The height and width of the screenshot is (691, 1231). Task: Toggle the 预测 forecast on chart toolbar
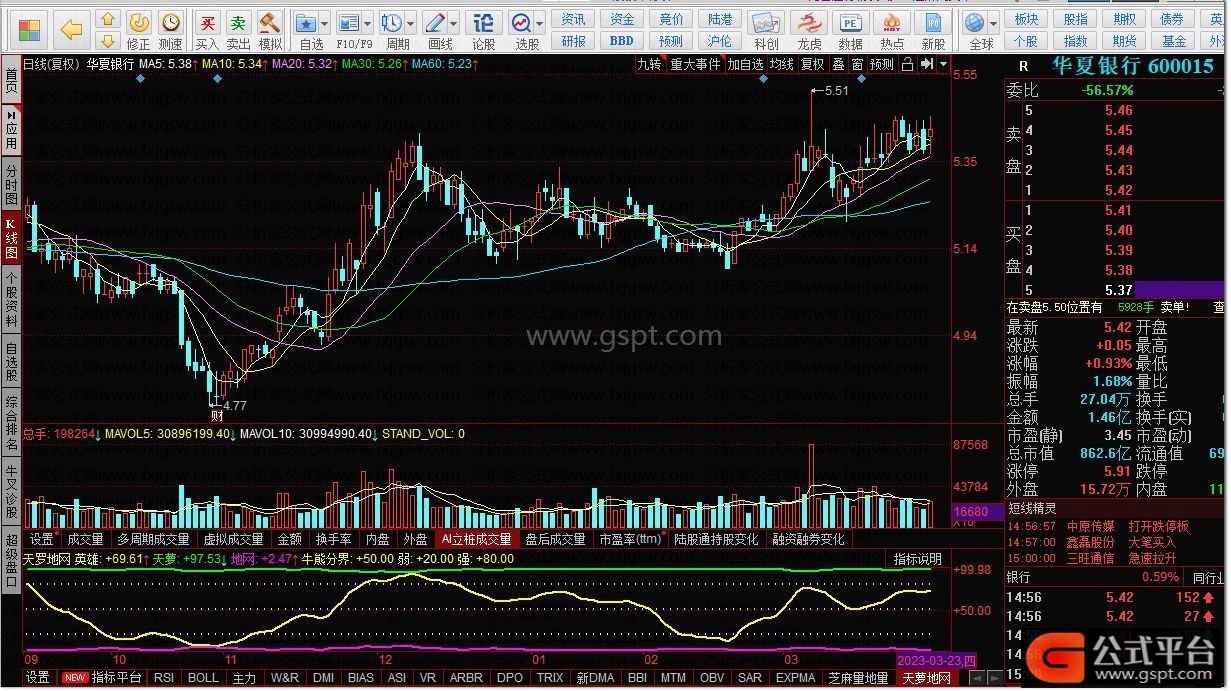882,64
